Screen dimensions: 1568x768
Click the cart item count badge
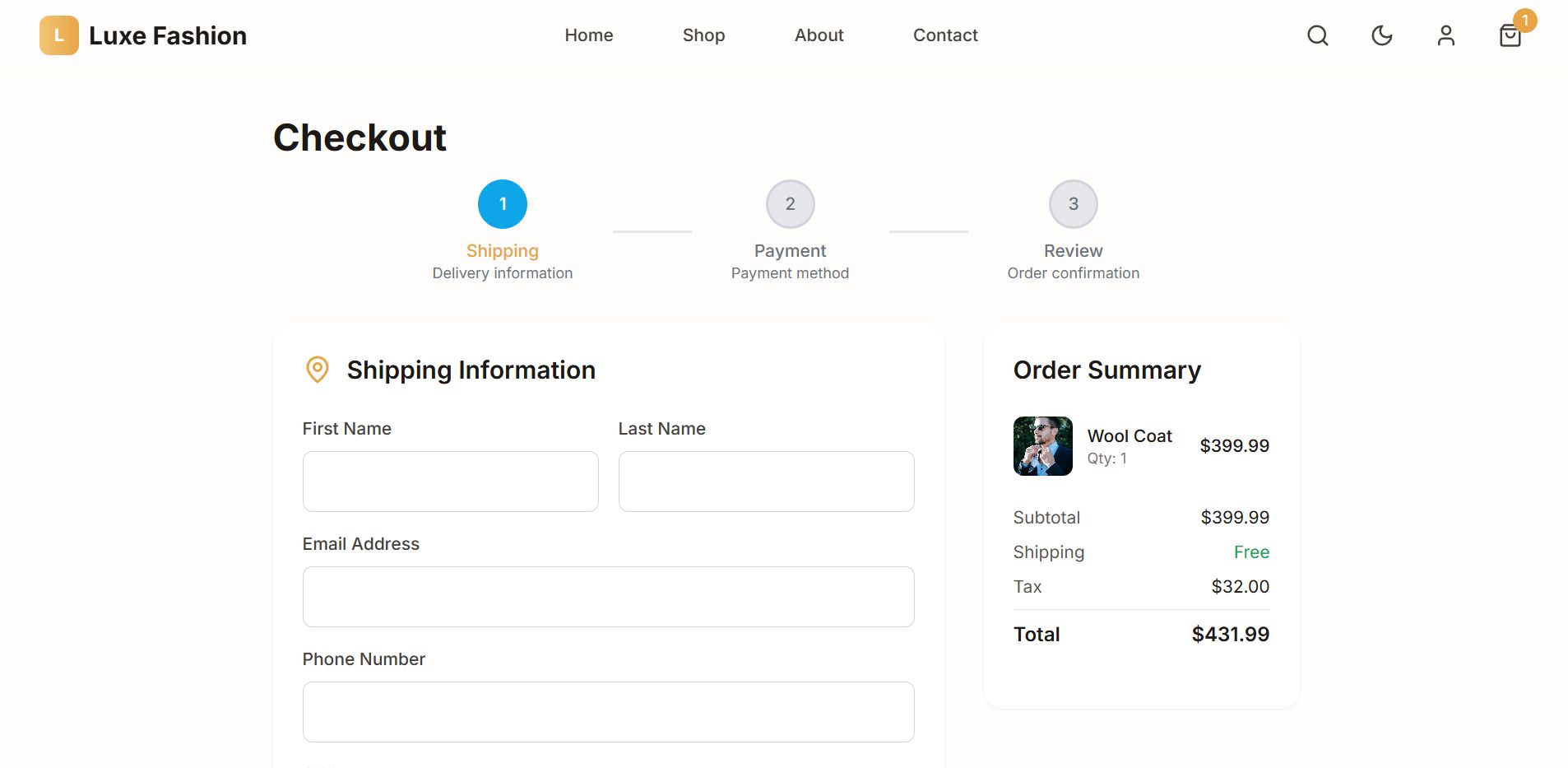[1524, 20]
